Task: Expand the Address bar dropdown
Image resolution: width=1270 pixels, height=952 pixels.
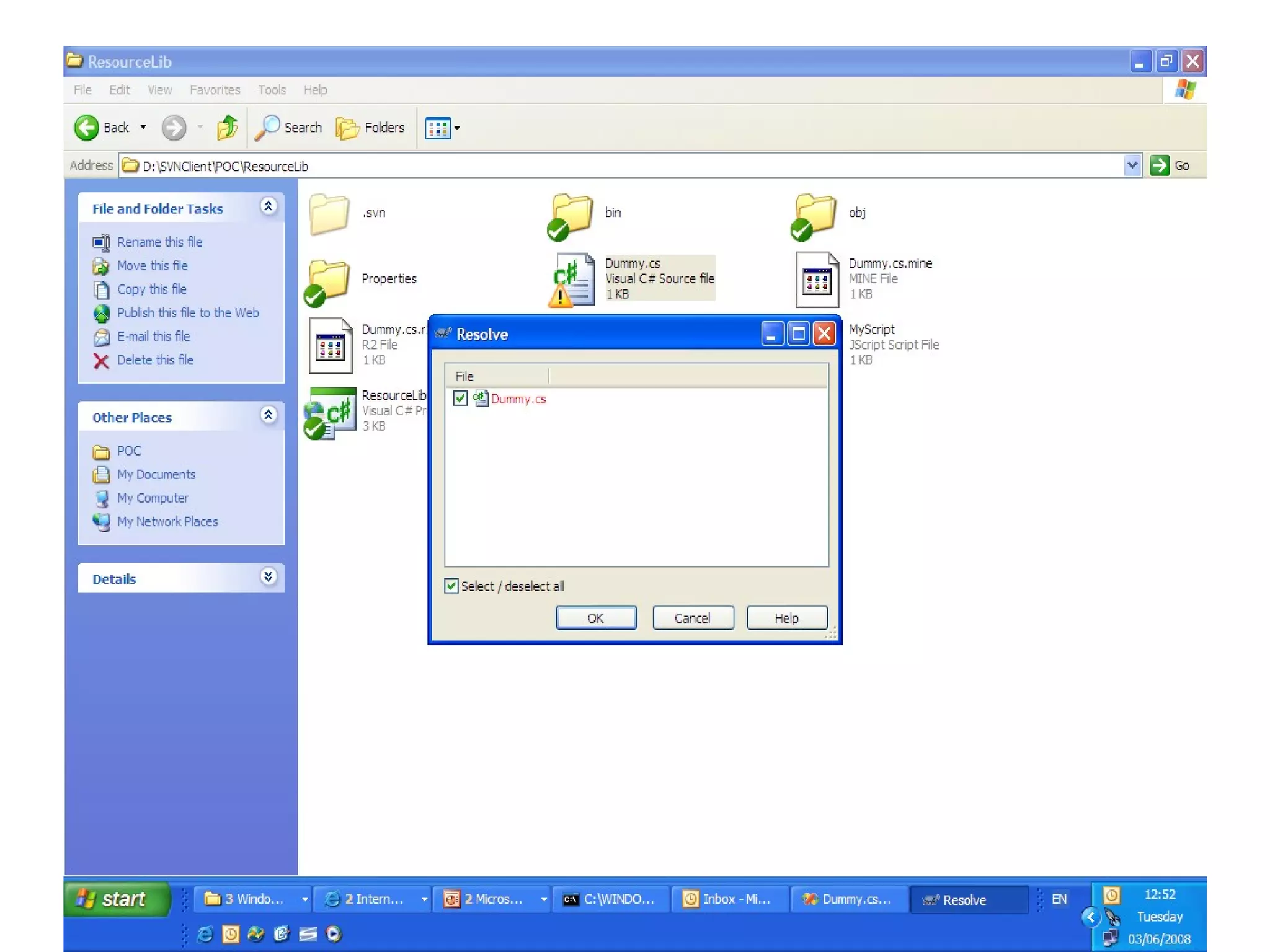Action: 1132,165
